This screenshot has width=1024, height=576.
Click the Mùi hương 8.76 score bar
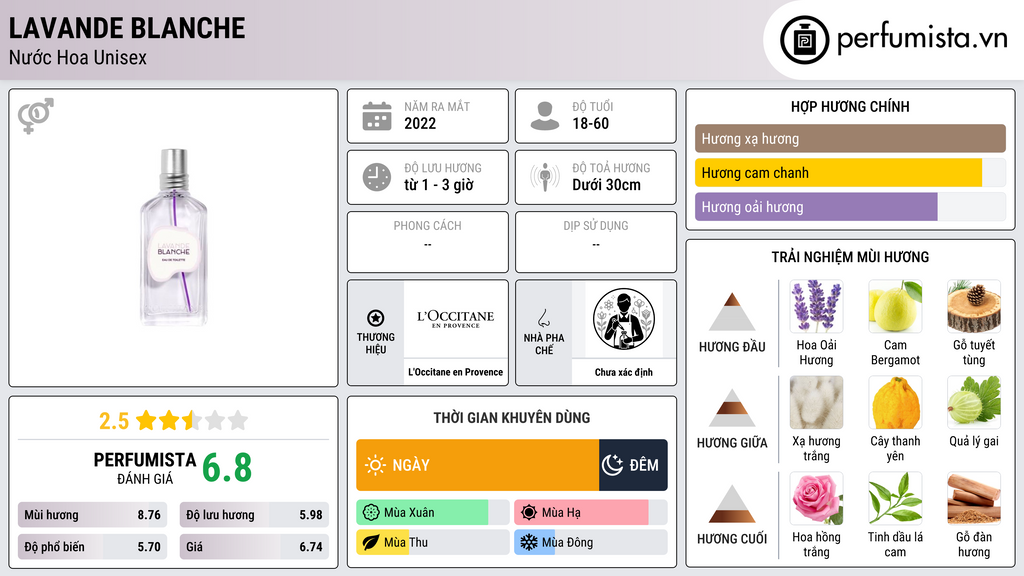93,515
